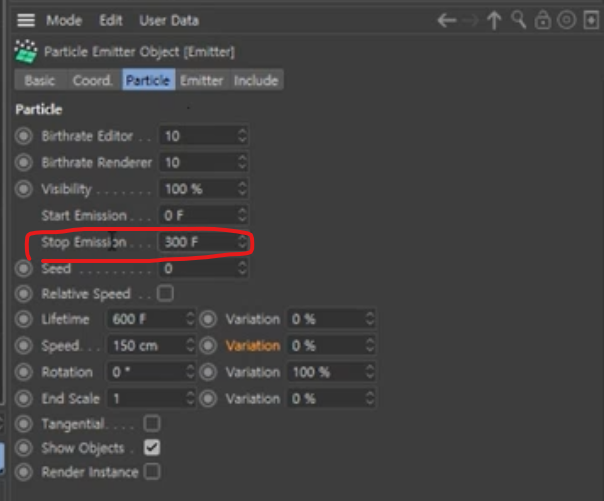Click the new attribute manager icon
The image size is (604, 501).
click(x=591, y=20)
